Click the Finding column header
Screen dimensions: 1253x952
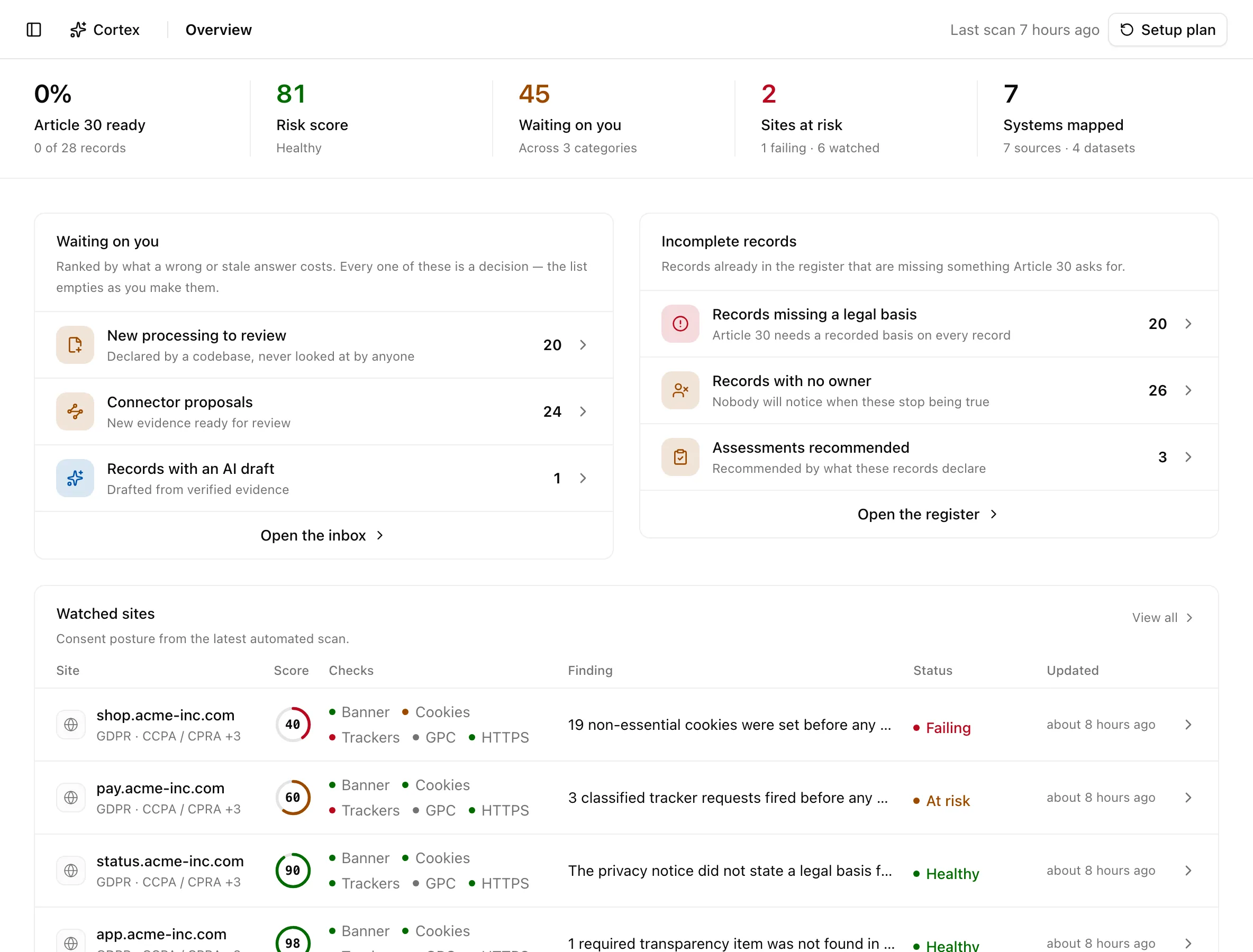tap(589, 671)
